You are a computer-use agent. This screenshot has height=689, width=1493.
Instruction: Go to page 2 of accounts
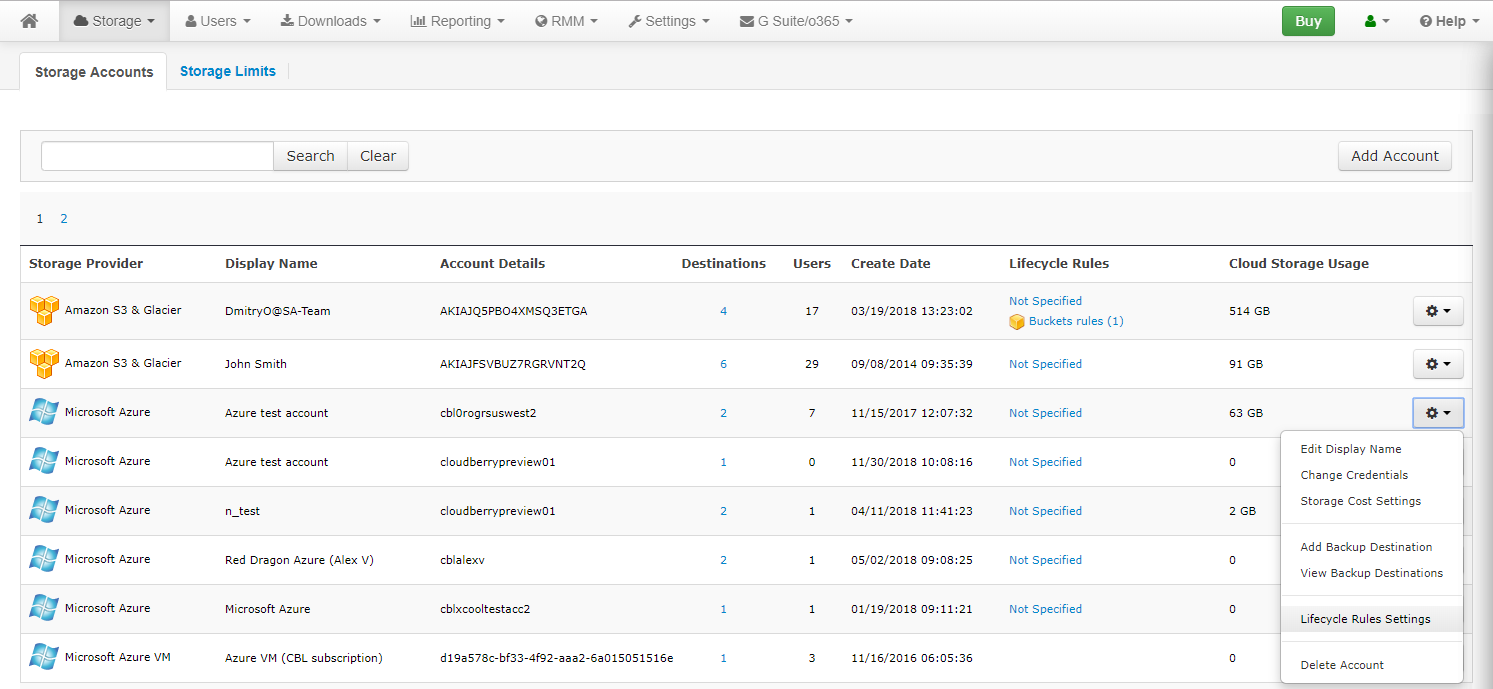tap(64, 219)
